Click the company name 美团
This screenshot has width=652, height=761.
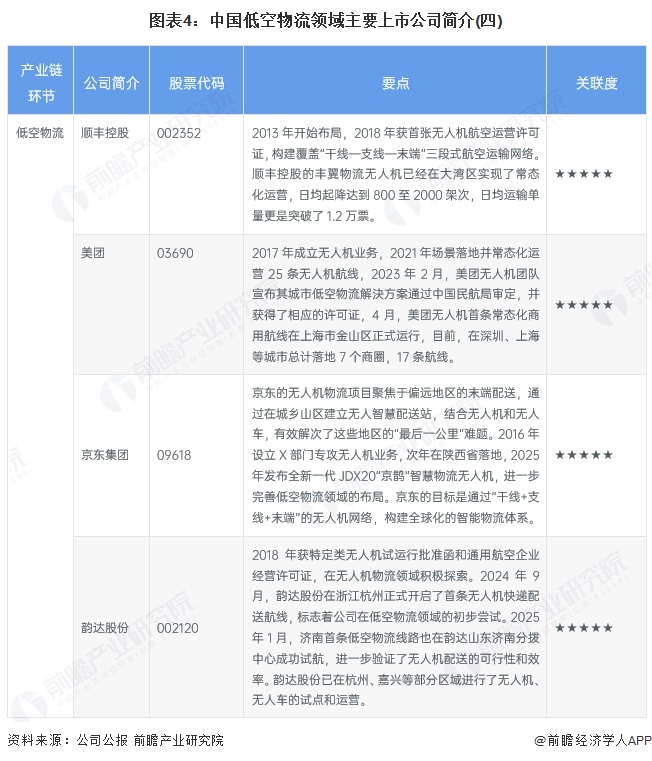pos(93,253)
